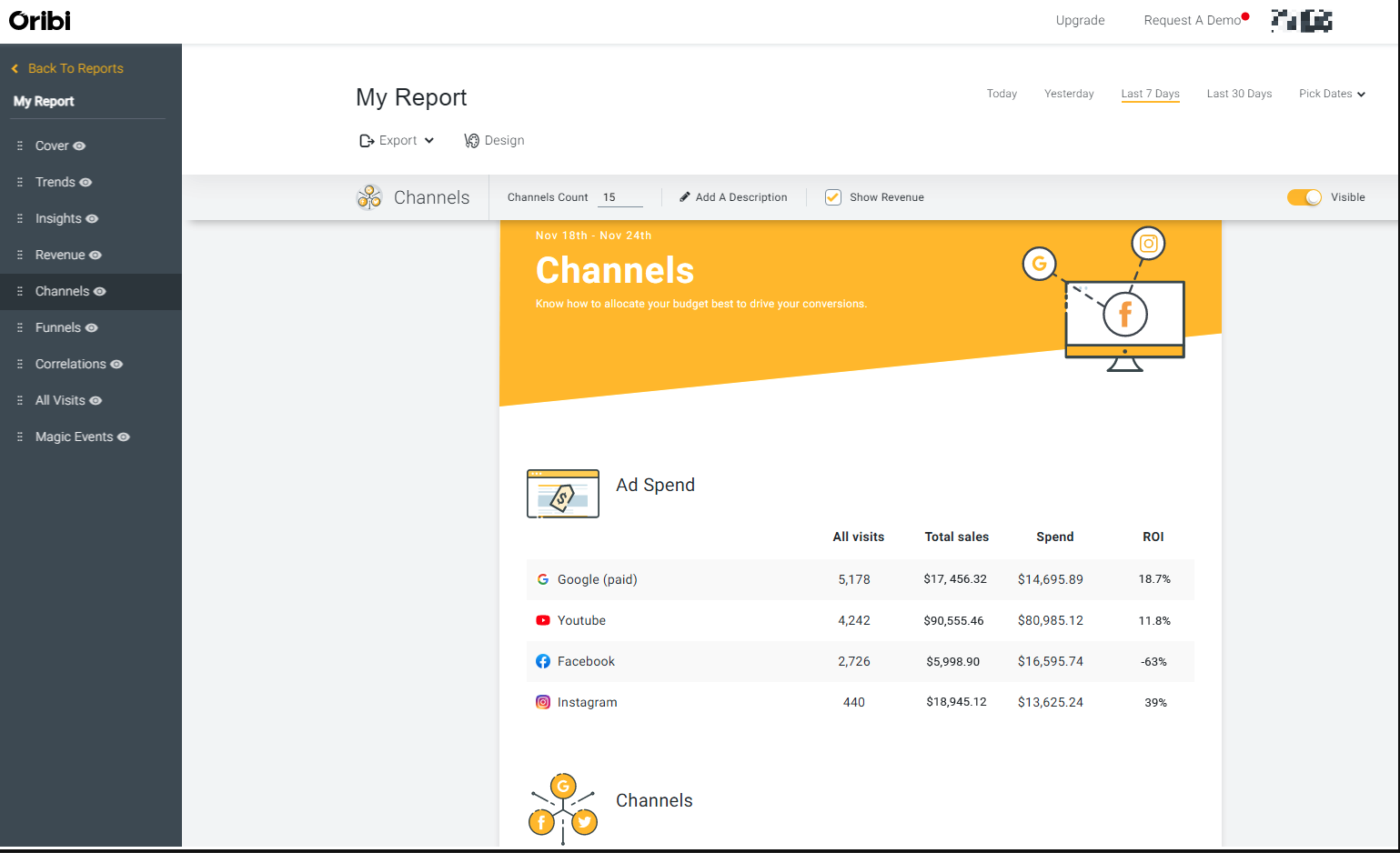Uncheck the Show Revenue checkbox
Viewport: 1400px width, 853px height.
[x=833, y=197]
